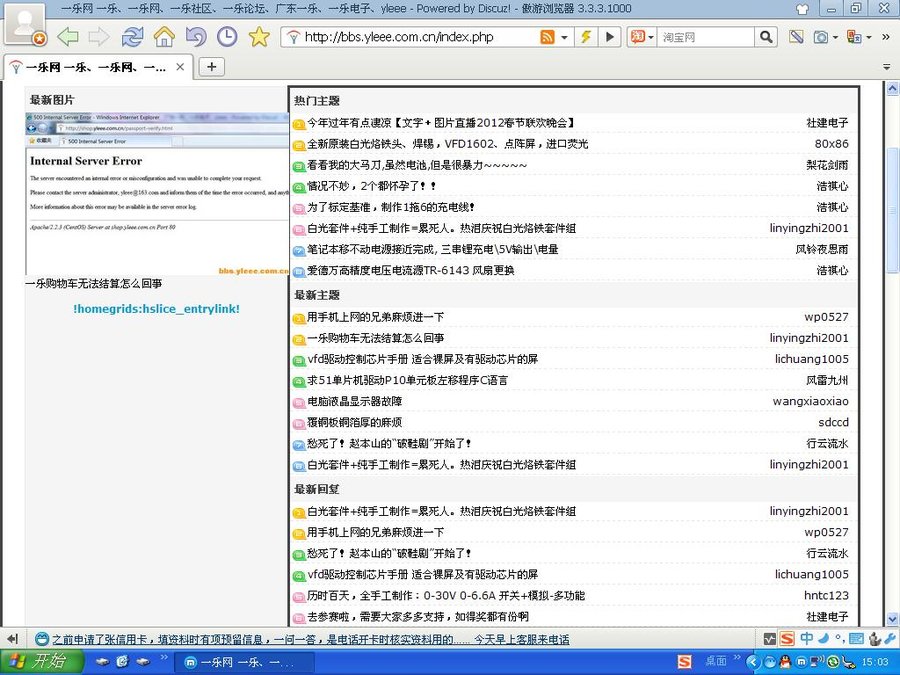This screenshot has height=675, width=900.
Task: Expand the screenshot tool dropdown arrow
Action: coord(835,37)
